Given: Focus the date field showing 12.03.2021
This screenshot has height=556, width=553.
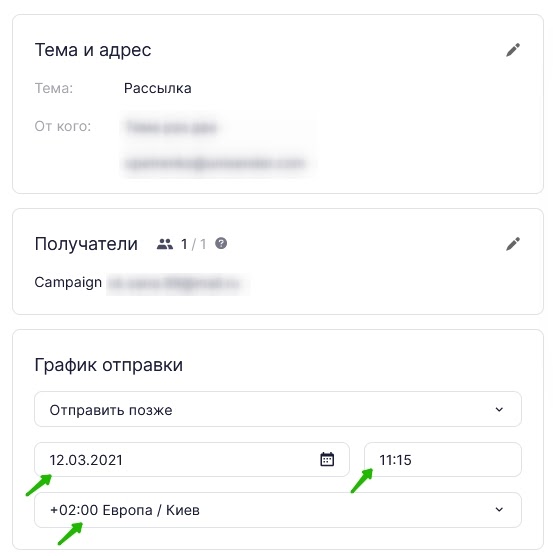Looking at the screenshot, I should coord(192,460).
